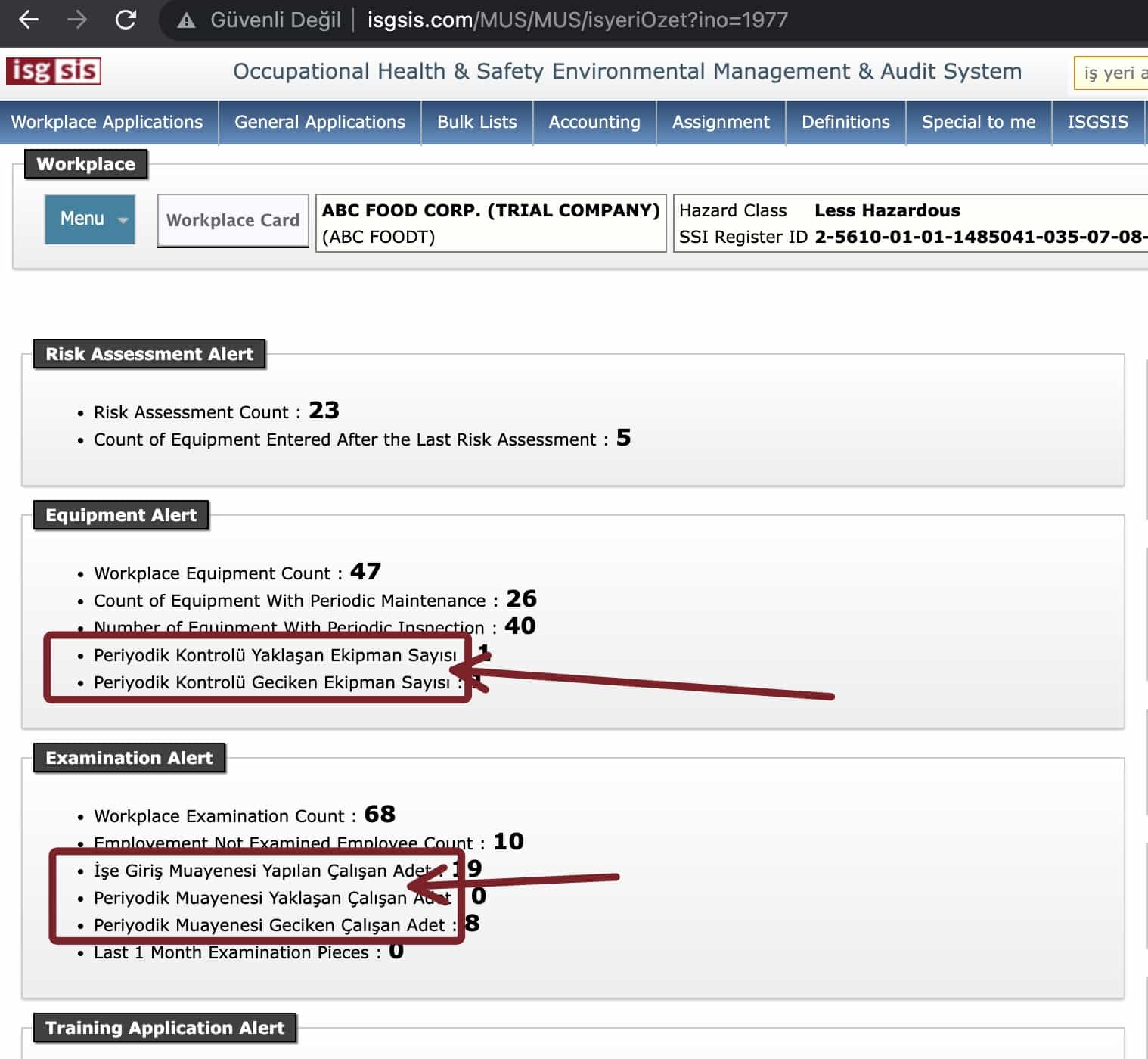Click the Risk Assessment Count value 23
Viewport: 1148px width, 1059px height.
pos(324,410)
